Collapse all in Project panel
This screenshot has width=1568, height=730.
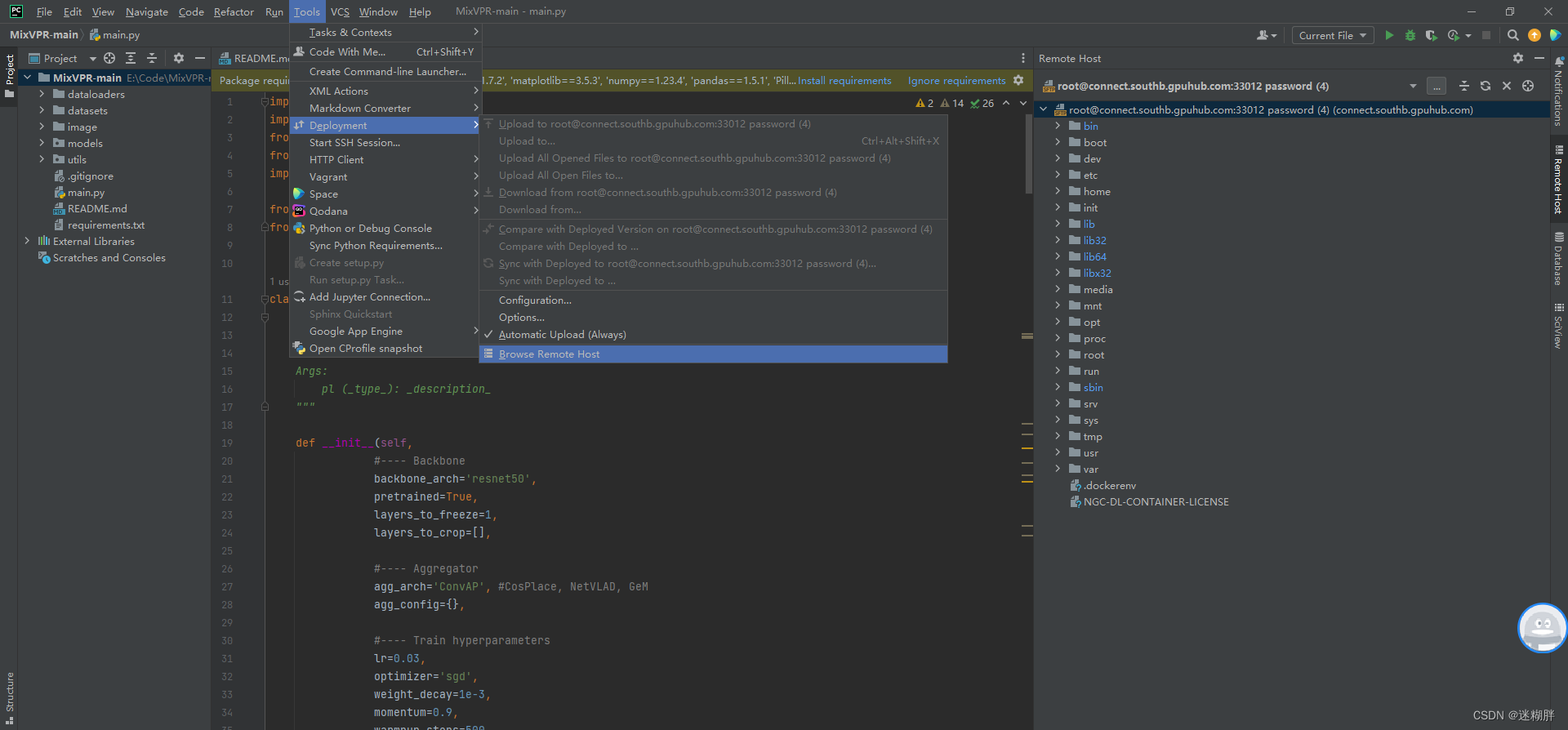pos(152,58)
